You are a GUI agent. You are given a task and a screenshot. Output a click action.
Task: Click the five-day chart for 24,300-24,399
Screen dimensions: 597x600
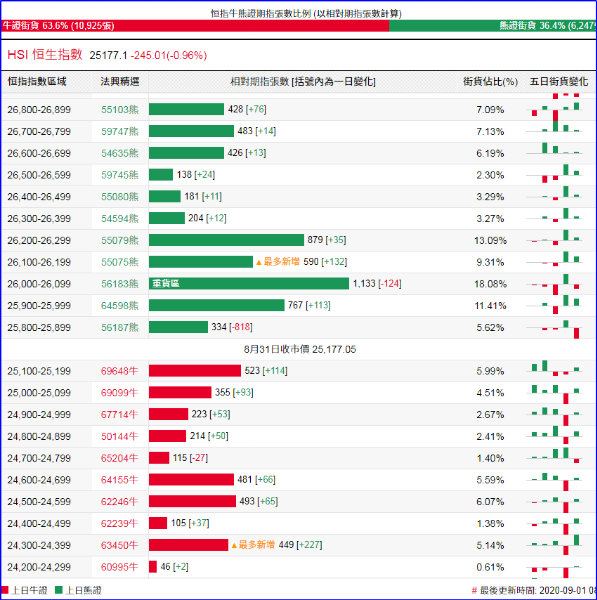click(x=554, y=545)
